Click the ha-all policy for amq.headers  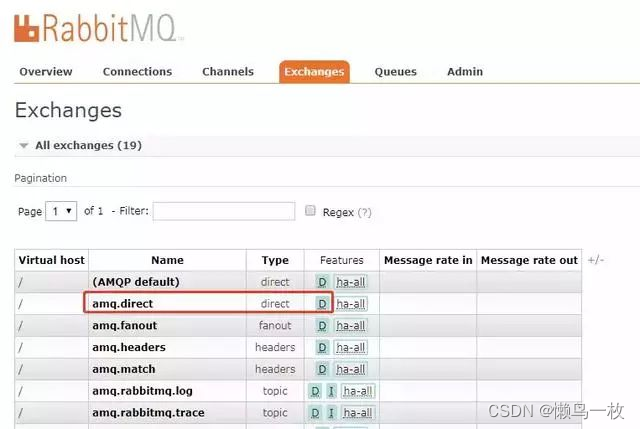tap(351, 347)
